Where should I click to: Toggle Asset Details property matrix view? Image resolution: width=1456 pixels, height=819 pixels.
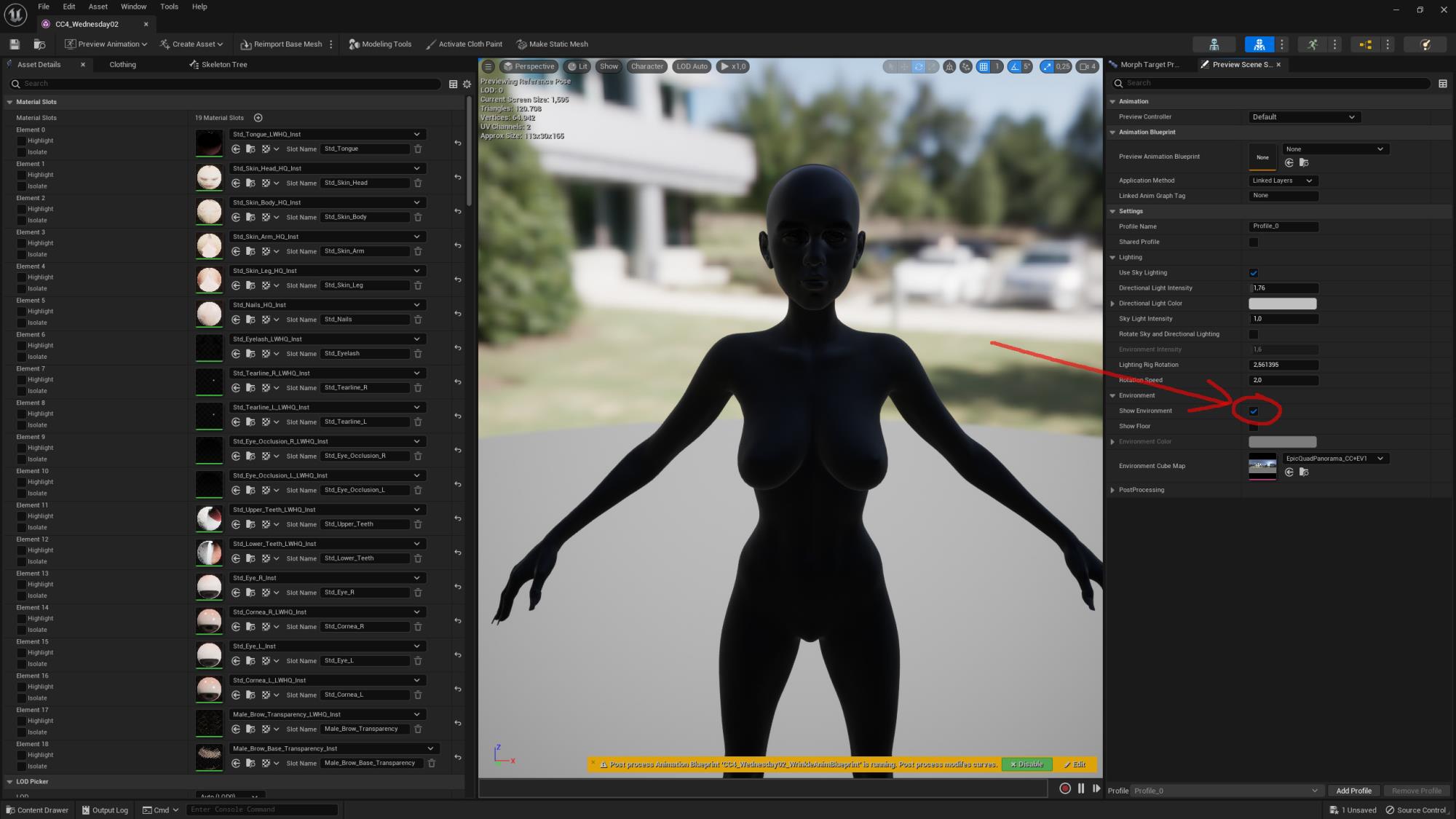click(453, 84)
